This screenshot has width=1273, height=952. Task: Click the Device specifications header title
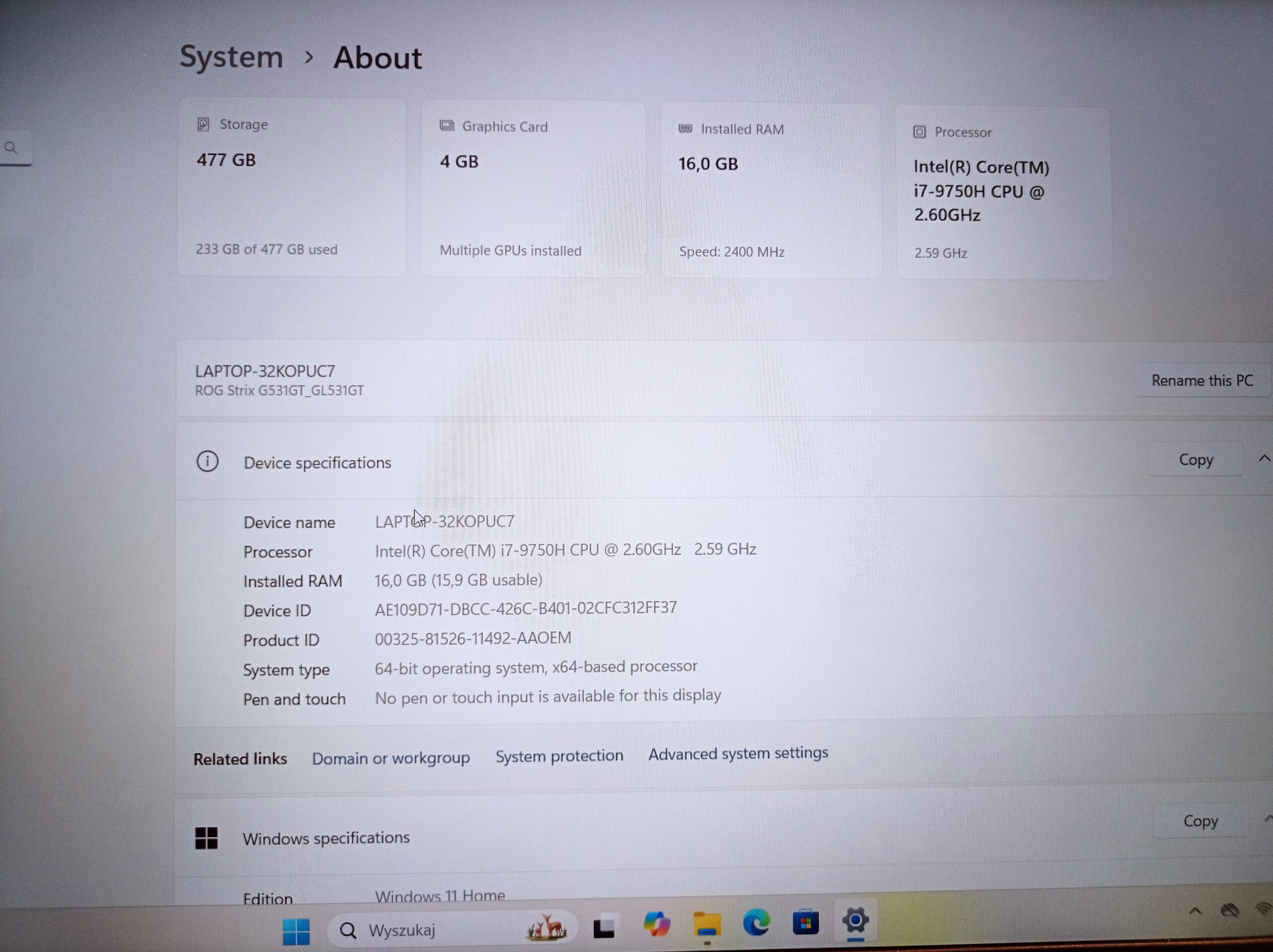coord(317,462)
